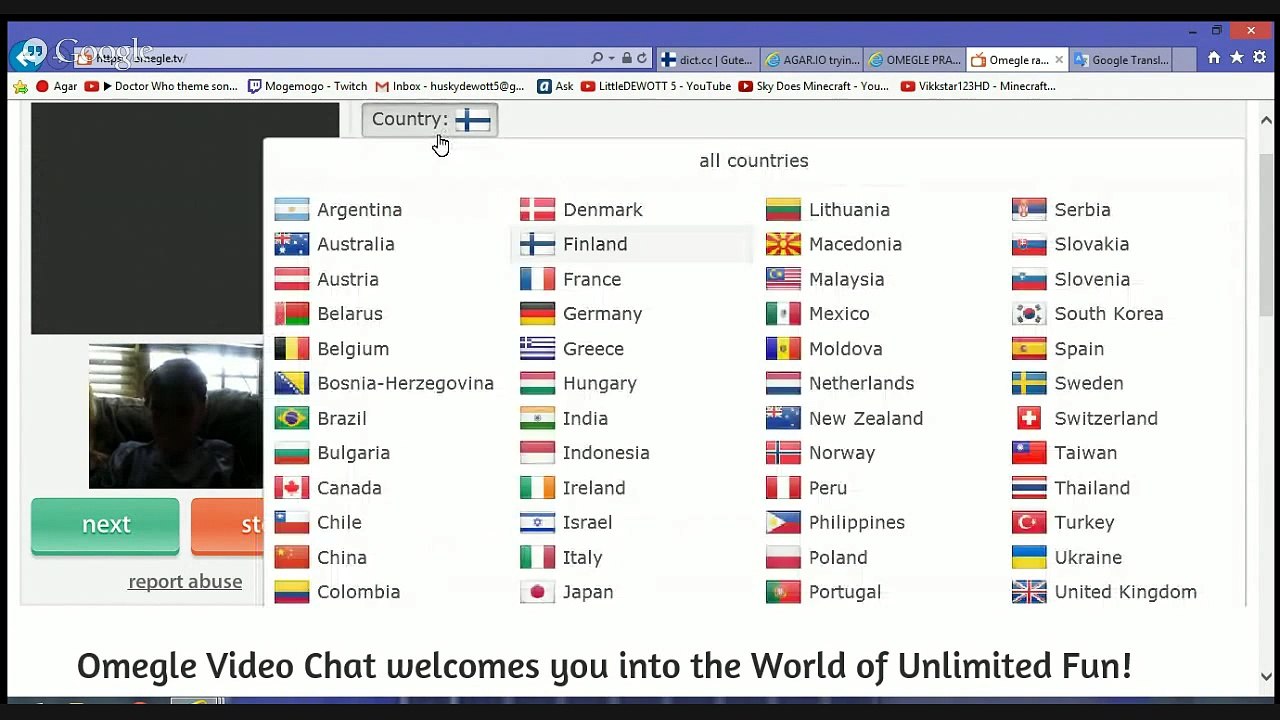
Task: Select Peru country name
Action: point(828,488)
